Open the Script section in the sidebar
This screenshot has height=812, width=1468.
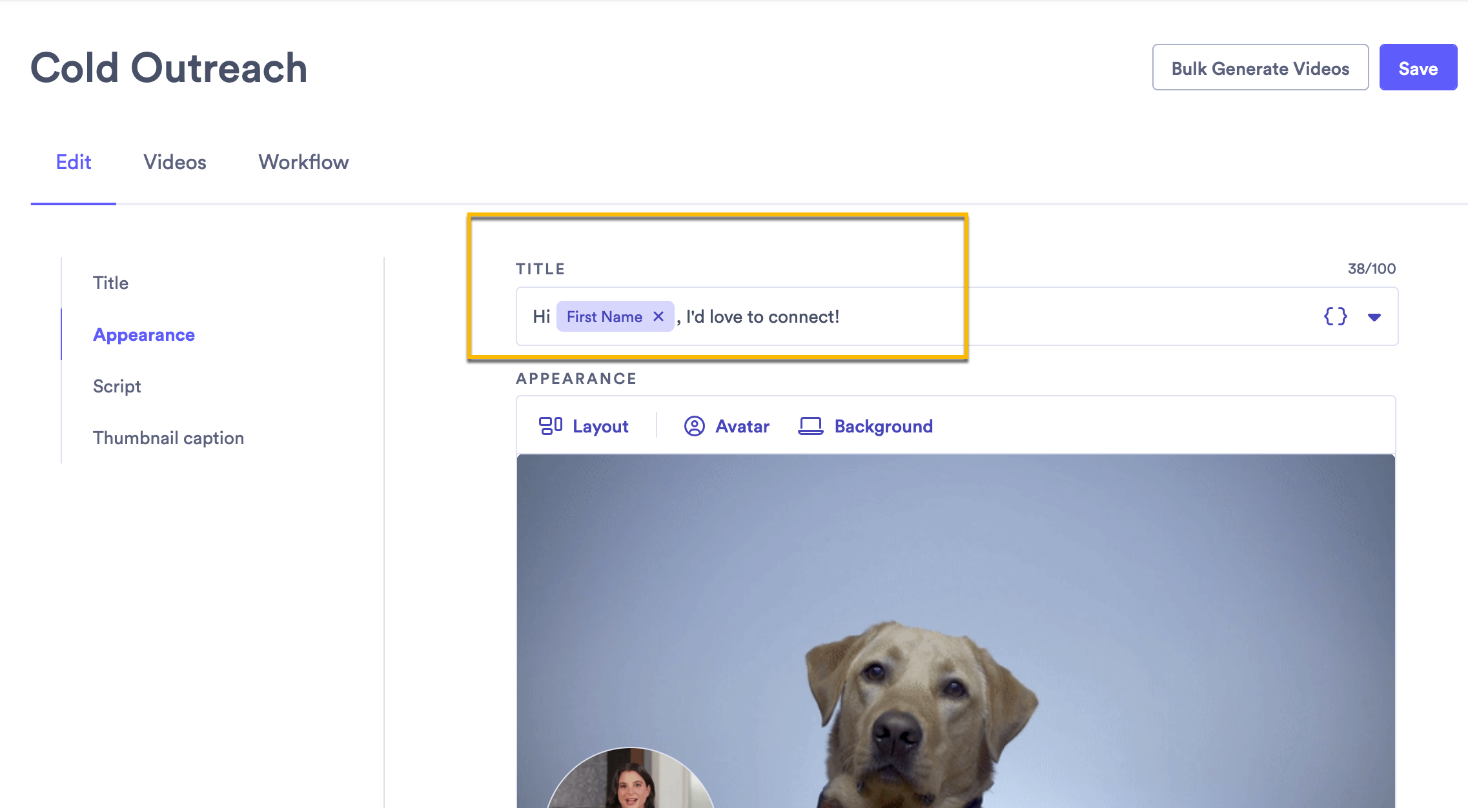pyautogui.click(x=117, y=386)
